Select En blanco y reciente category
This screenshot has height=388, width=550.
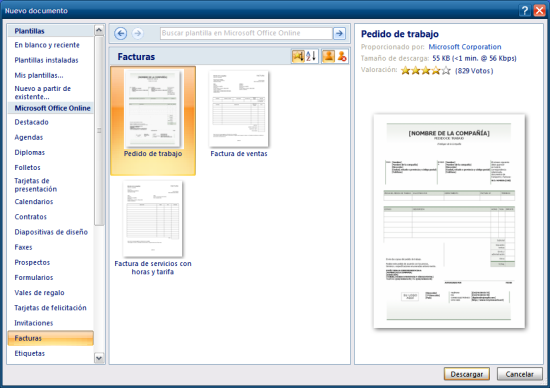[x=47, y=45]
